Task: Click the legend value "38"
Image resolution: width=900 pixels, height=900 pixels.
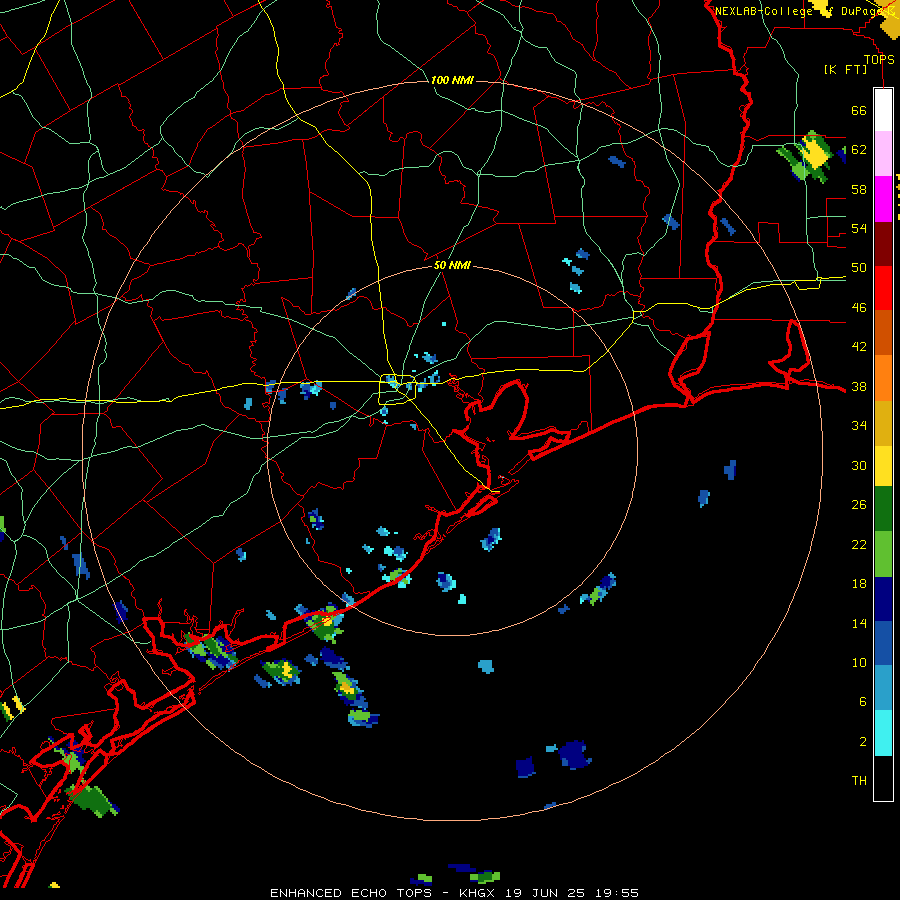Action: (x=859, y=387)
